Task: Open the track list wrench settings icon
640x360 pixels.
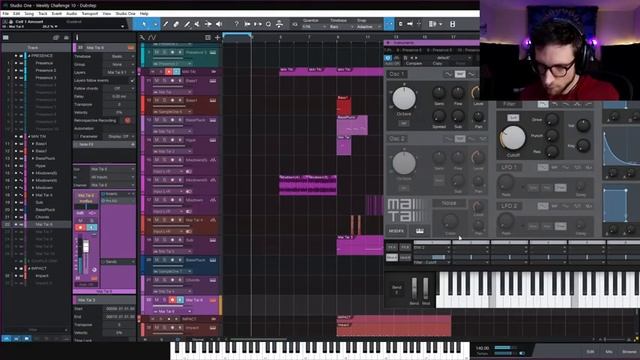Action: click(142, 38)
